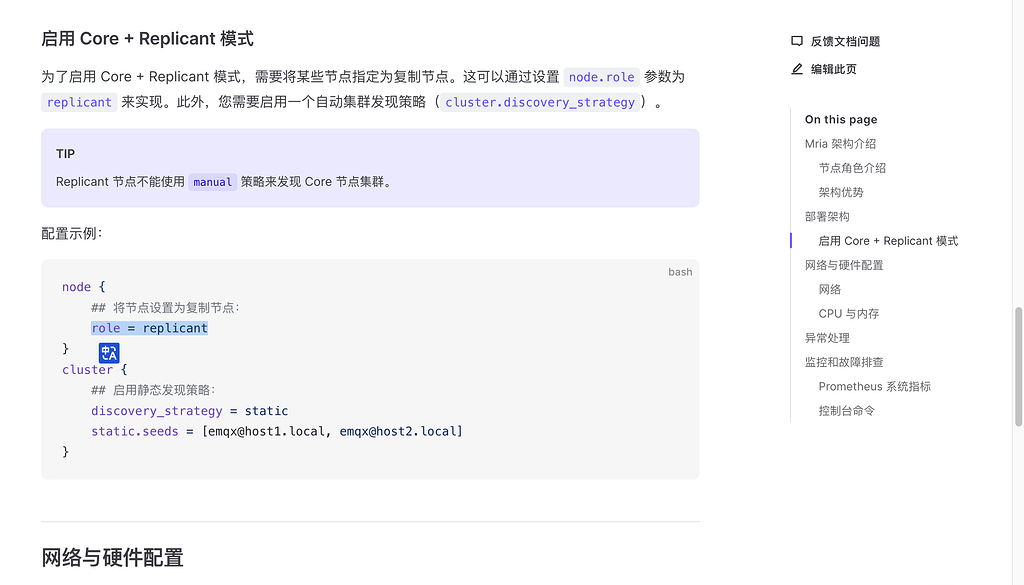Click the pencil icon next to 编辑此页
Viewport: 1024px width, 585px height.
coord(795,69)
